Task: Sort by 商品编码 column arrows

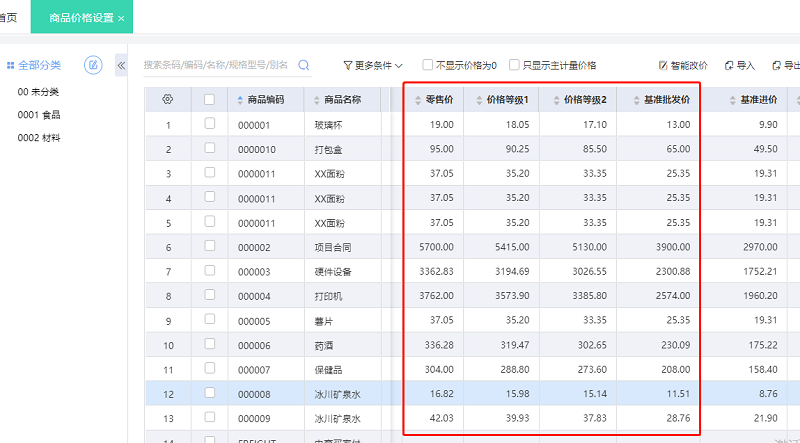Action: [x=240, y=100]
